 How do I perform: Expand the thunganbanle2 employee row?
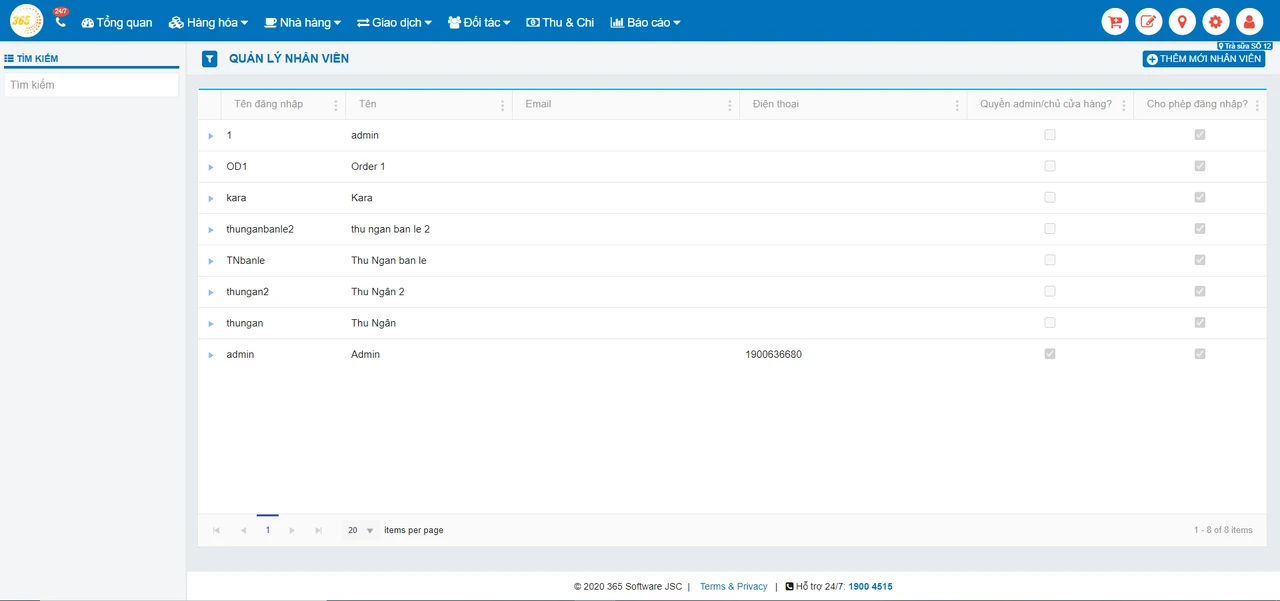pyautogui.click(x=211, y=230)
